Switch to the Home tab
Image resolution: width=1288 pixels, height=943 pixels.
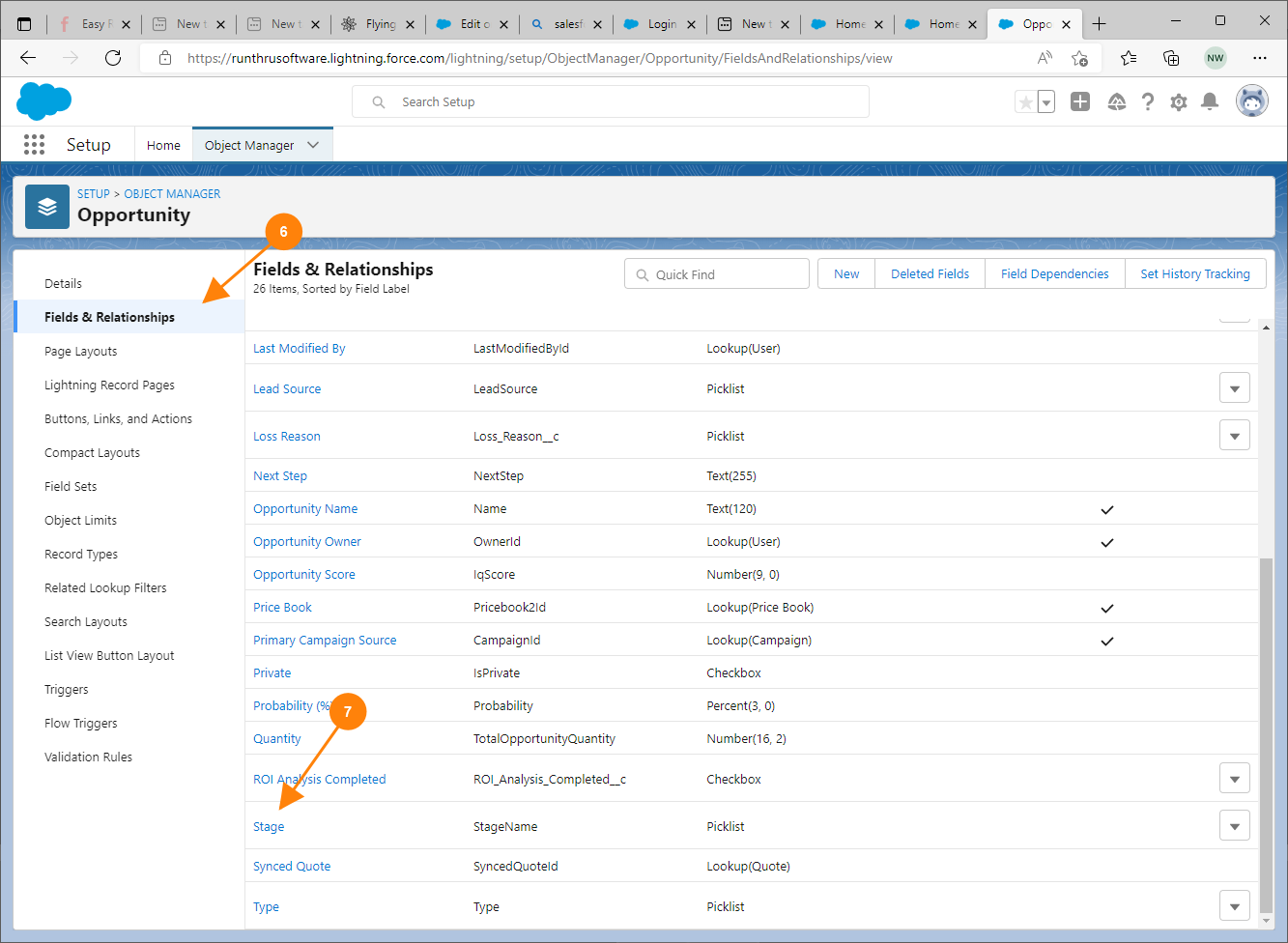(163, 145)
